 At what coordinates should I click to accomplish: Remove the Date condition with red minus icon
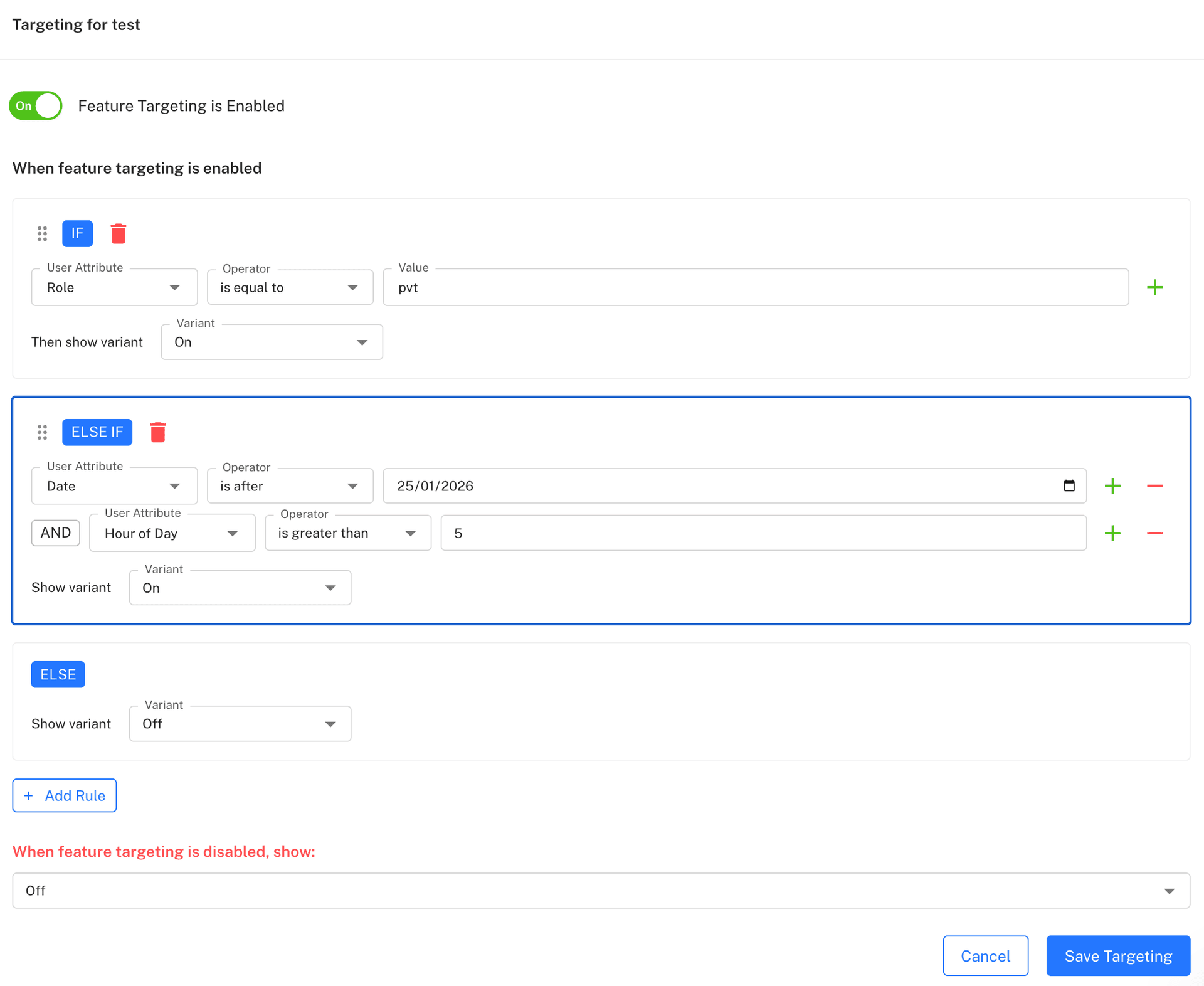point(1156,485)
